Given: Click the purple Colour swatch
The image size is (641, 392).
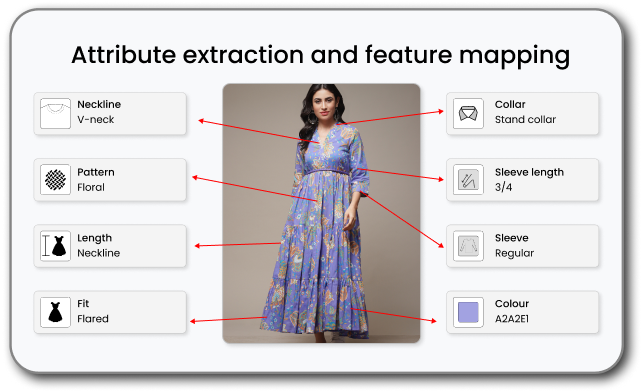Looking at the screenshot, I should tap(468, 312).
